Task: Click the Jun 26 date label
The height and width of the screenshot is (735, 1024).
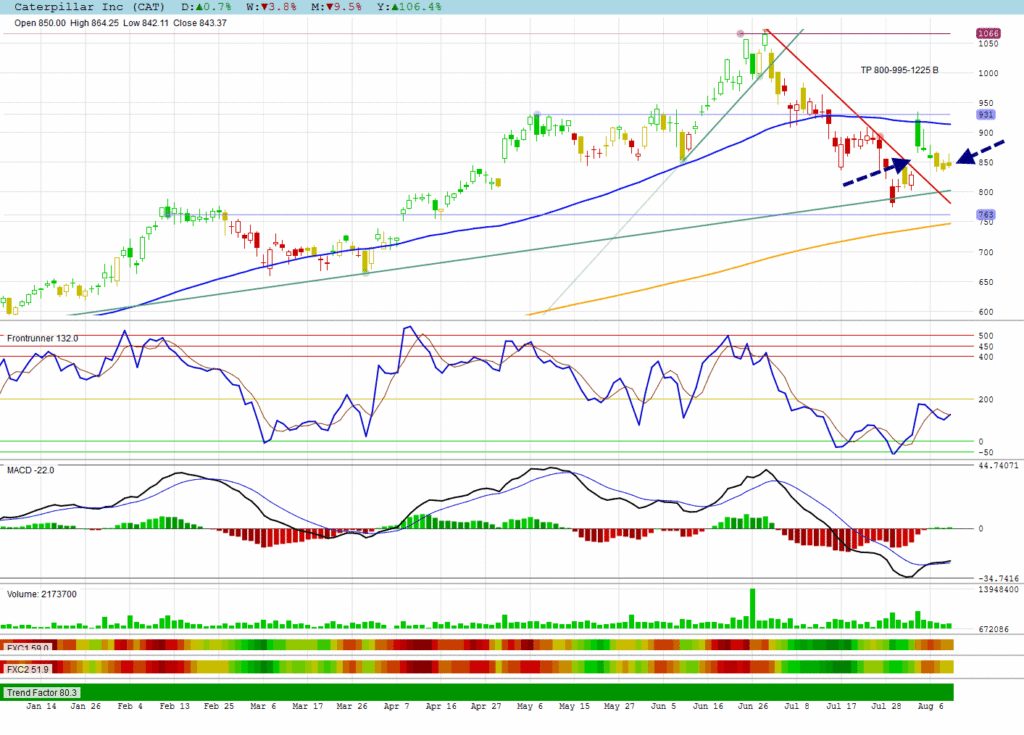Action: [753, 706]
